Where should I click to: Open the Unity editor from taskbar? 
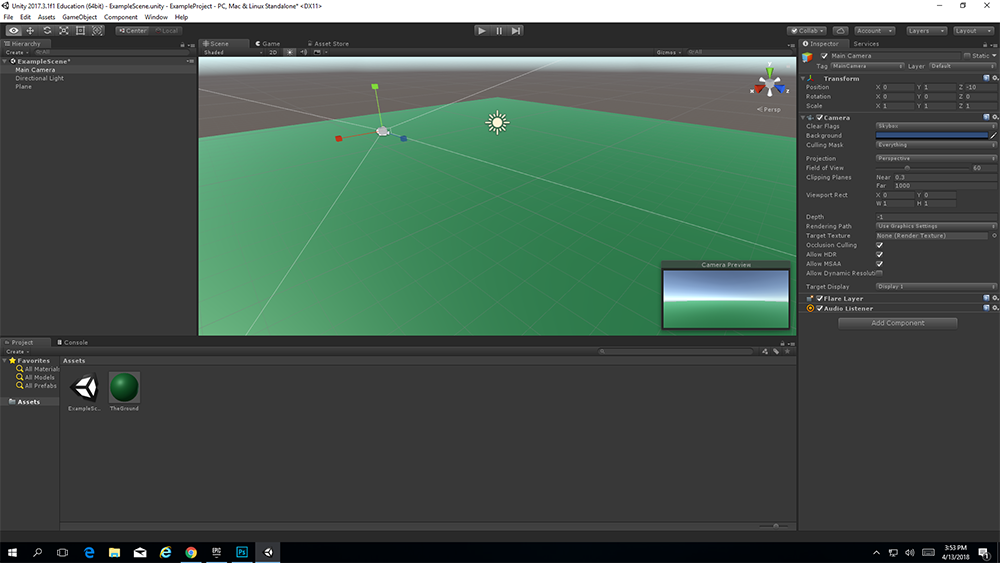click(268, 552)
